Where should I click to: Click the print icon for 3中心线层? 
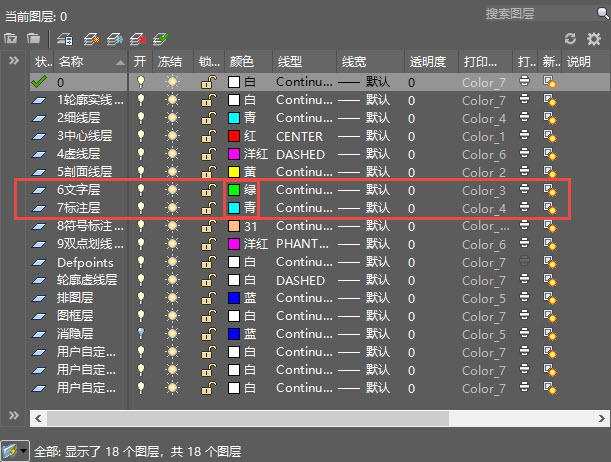pos(526,137)
